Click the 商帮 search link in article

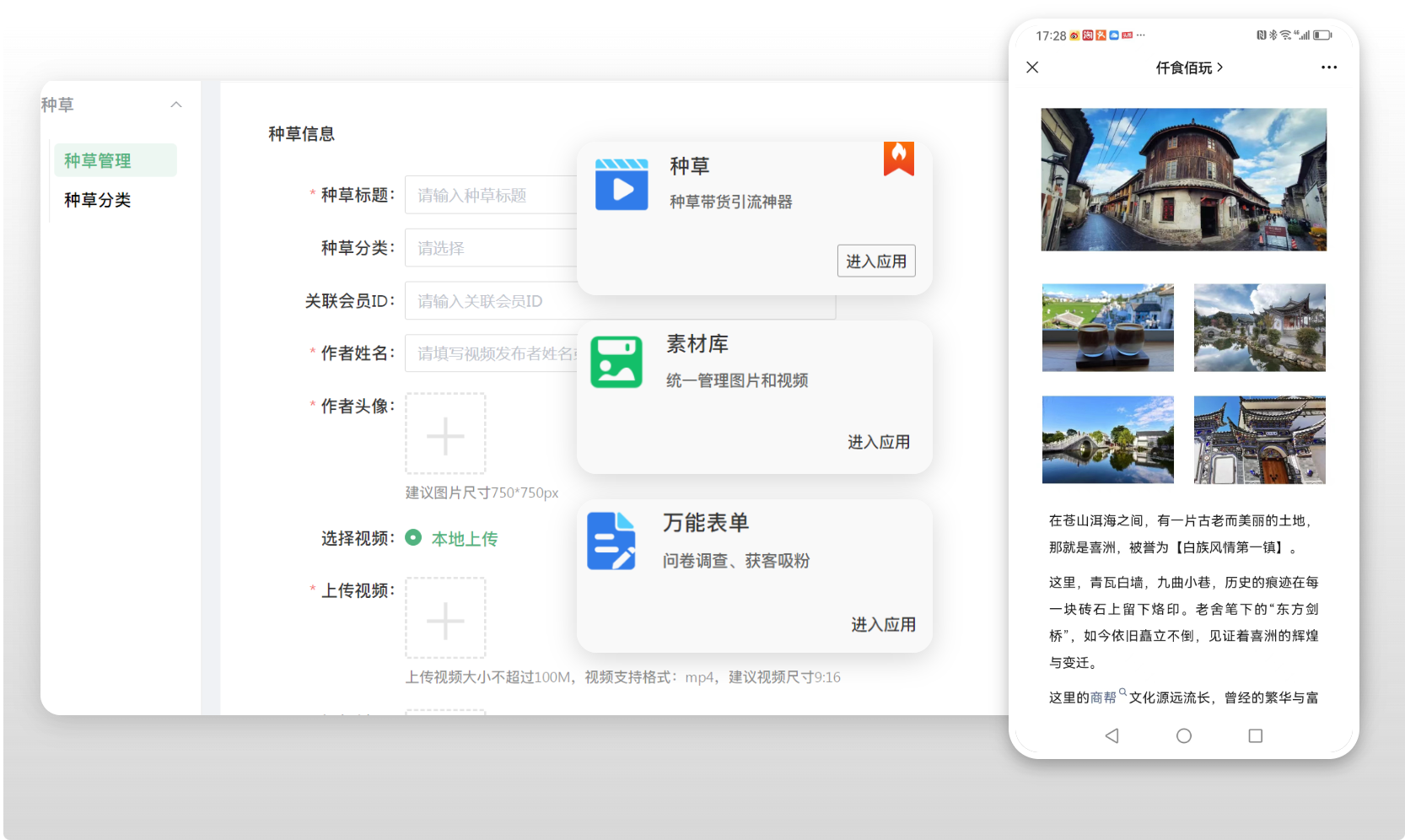(1105, 697)
